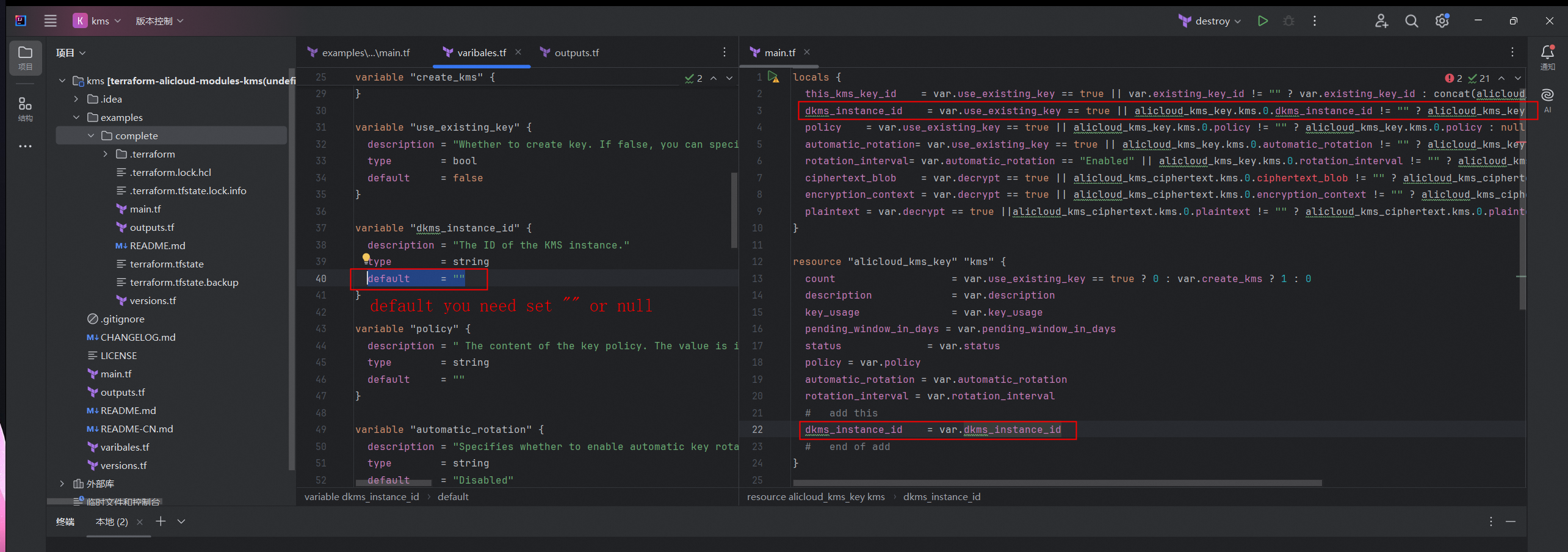The height and width of the screenshot is (552, 1568).
Task: Hide the terminal tool window
Action: pos(1511,521)
